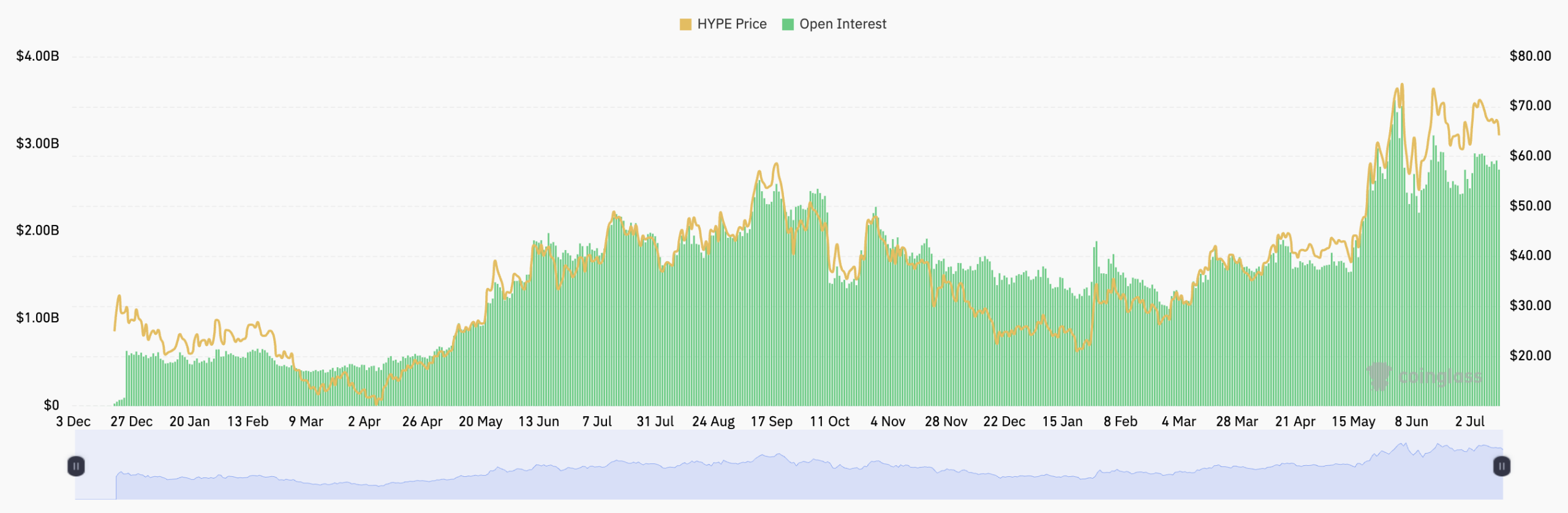Click the 2 Jul date label
The image size is (1568, 513).
(x=1469, y=422)
